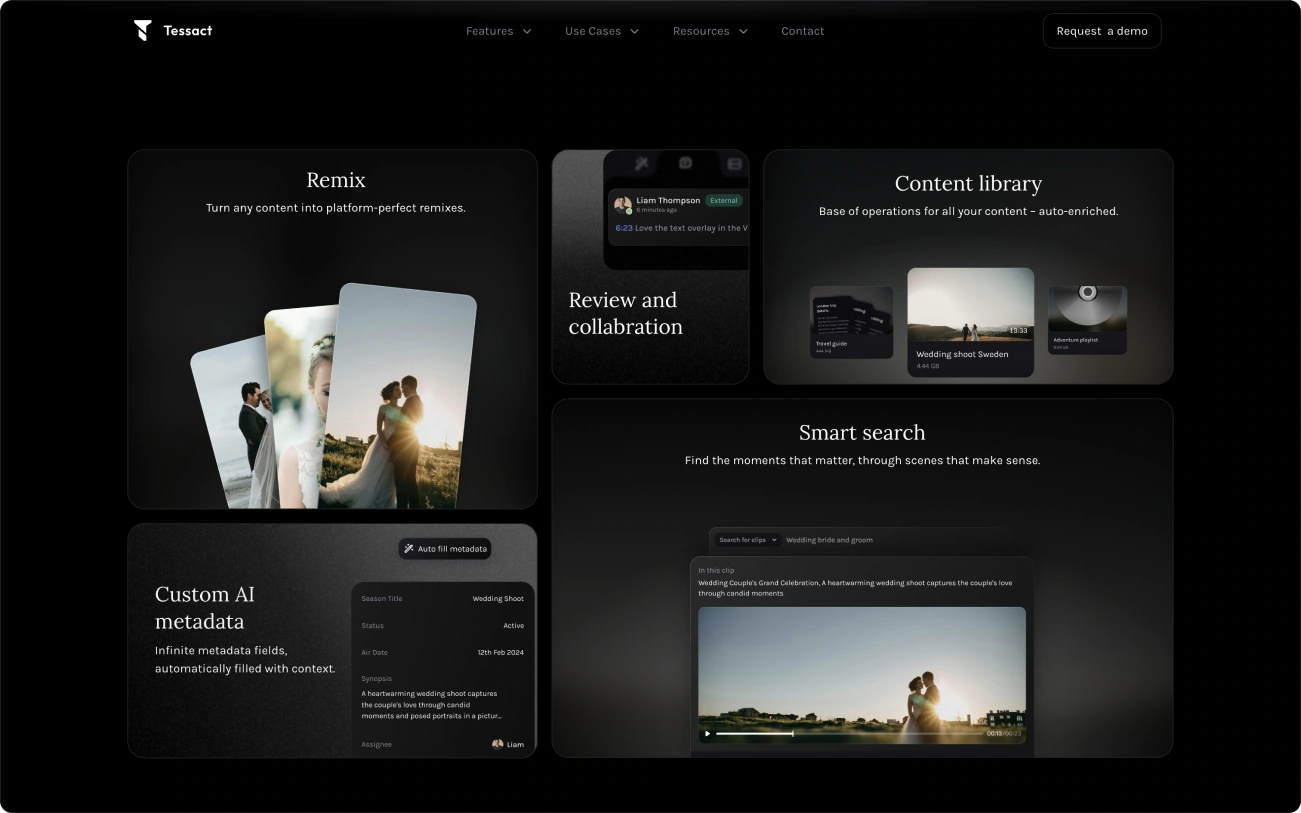Open the Wedding shoot Sweden thumbnail
Screen dimensions: 1301x813
971,305
